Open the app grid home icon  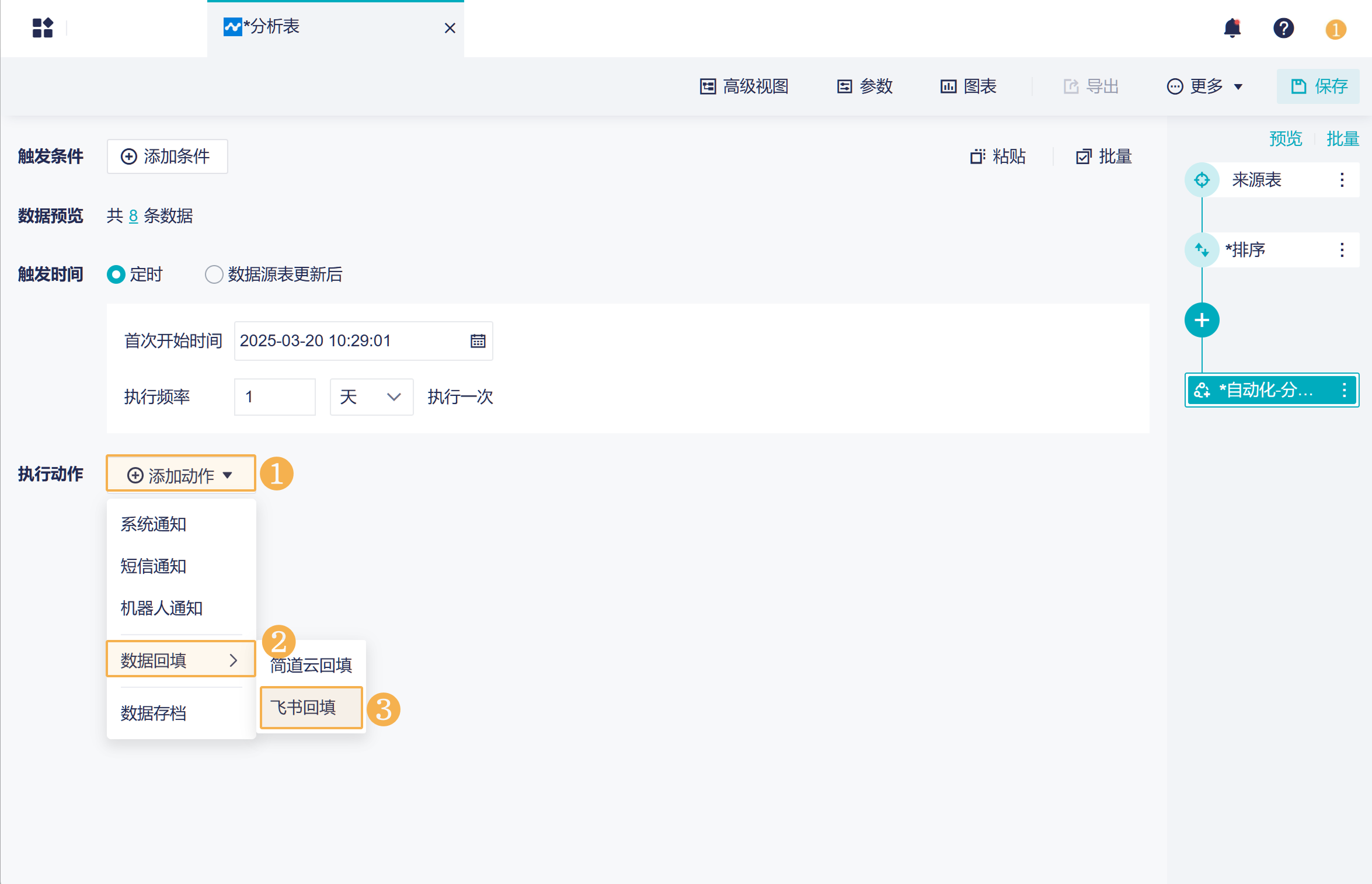click(43, 27)
